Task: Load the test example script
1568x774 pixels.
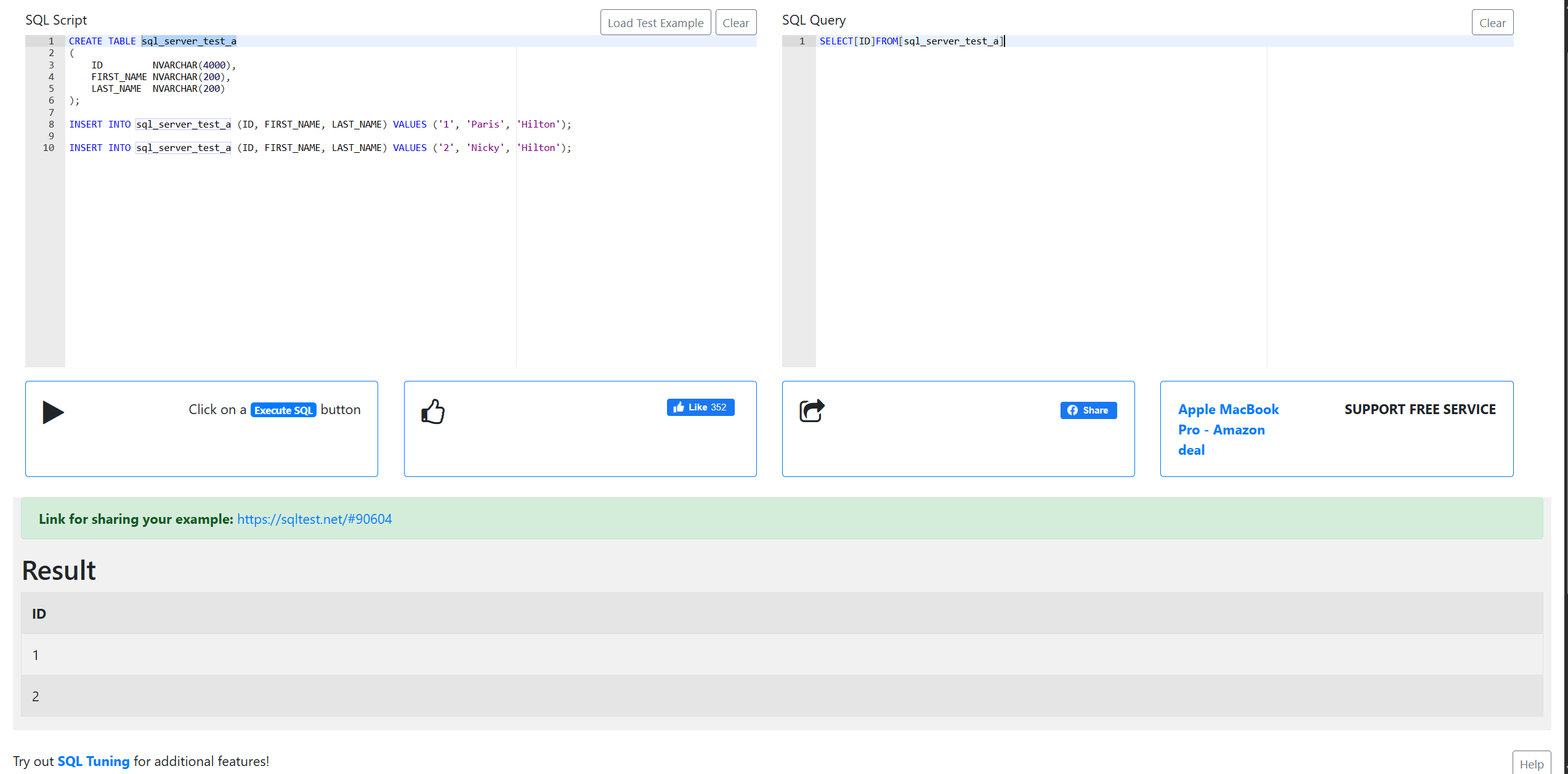Action: tap(655, 23)
